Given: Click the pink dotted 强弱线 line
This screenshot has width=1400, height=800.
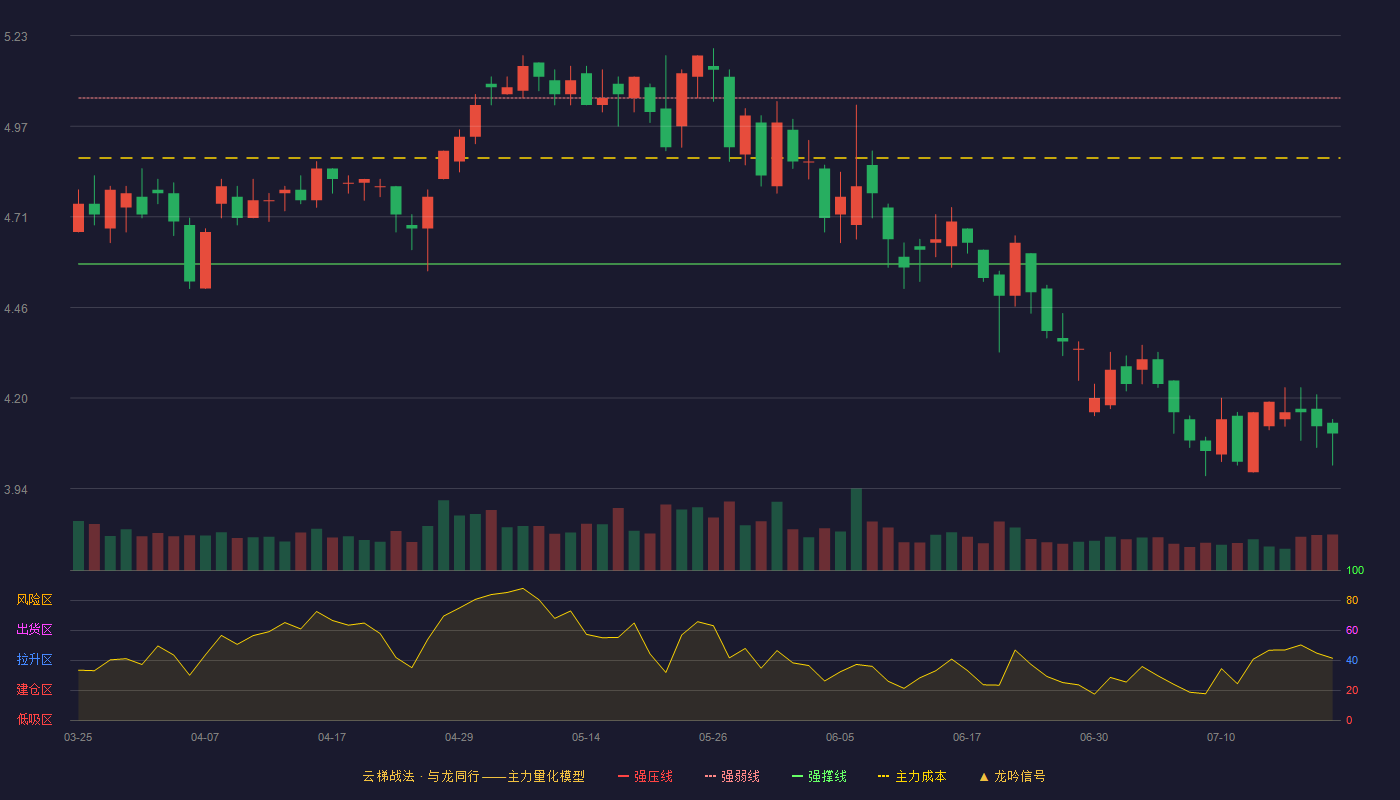Looking at the screenshot, I should click(x=709, y=98).
